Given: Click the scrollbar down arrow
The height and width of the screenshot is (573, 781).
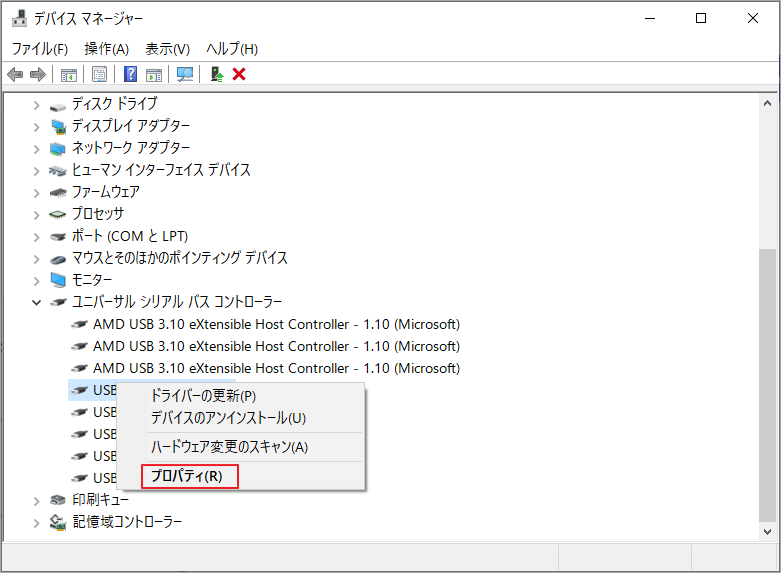Looking at the screenshot, I should tap(767, 532).
